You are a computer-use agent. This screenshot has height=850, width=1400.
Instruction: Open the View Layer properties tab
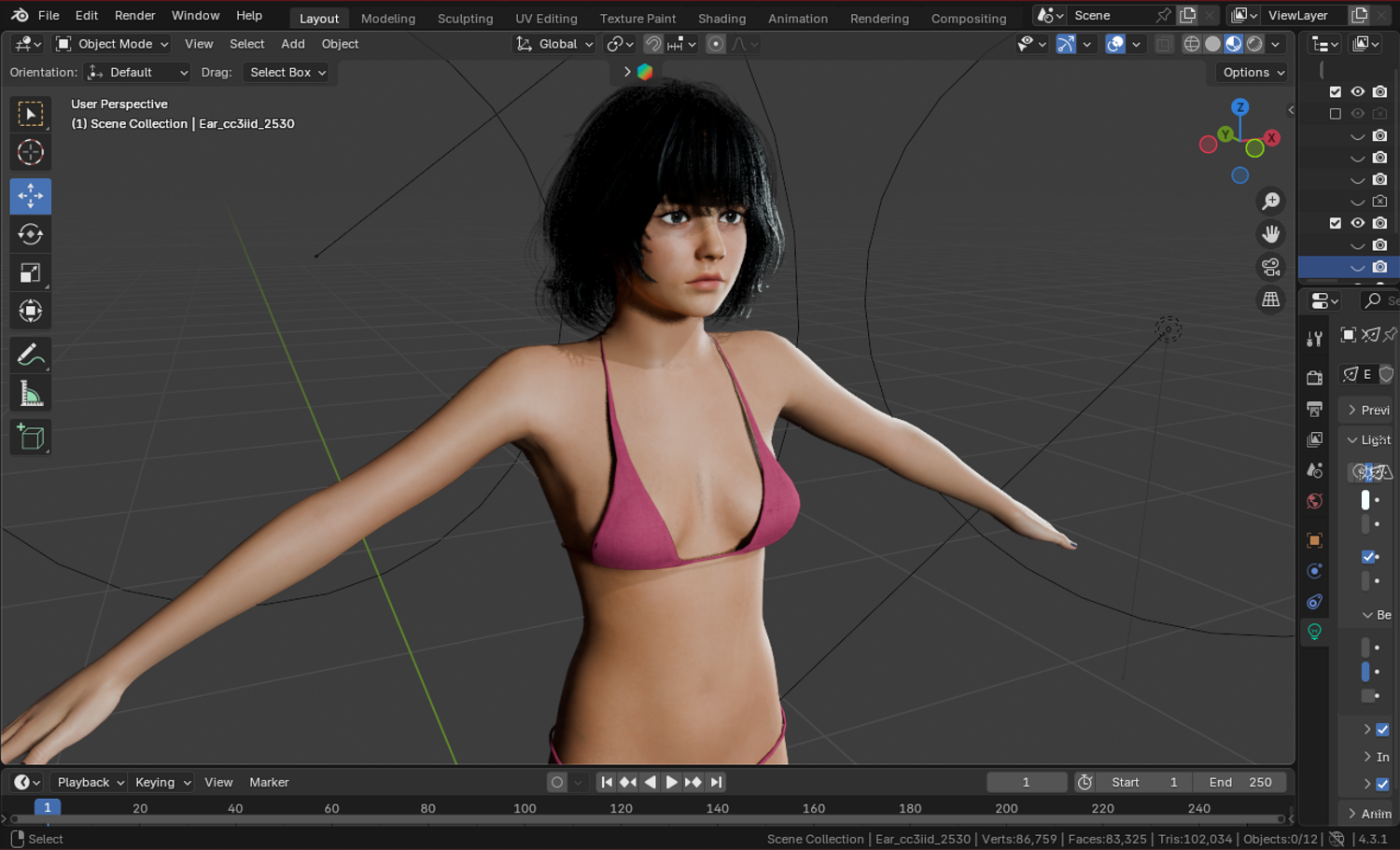point(1314,439)
